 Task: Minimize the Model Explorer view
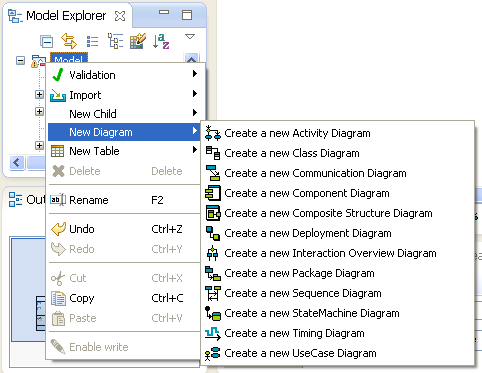click(x=164, y=13)
